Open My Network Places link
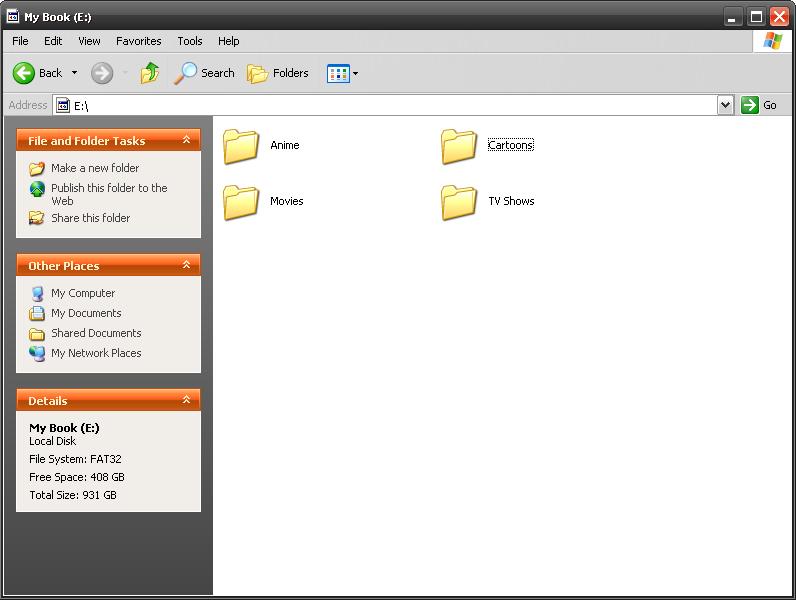Image resolution: width=796 pixels, height=600 pixels. point(96,353)
